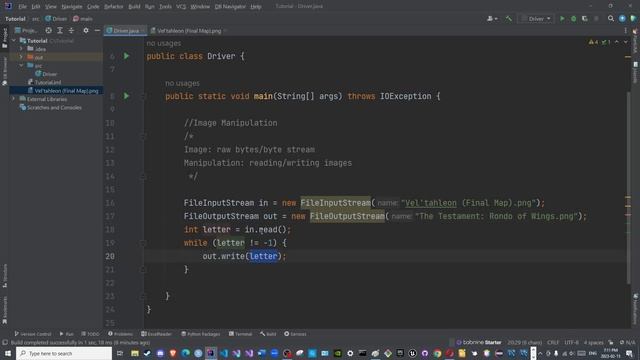Open the DB Navigator menu
640x360 pixels.
point(230,7)
